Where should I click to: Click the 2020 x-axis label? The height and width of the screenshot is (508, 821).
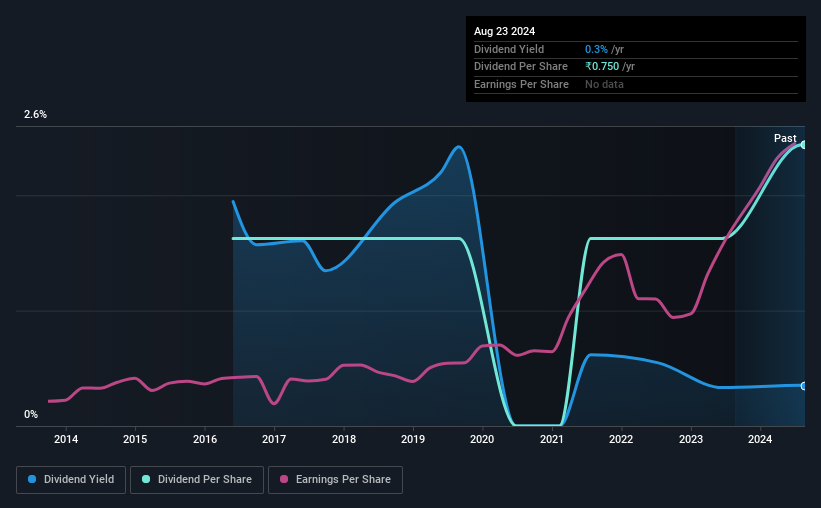(482, 439)
